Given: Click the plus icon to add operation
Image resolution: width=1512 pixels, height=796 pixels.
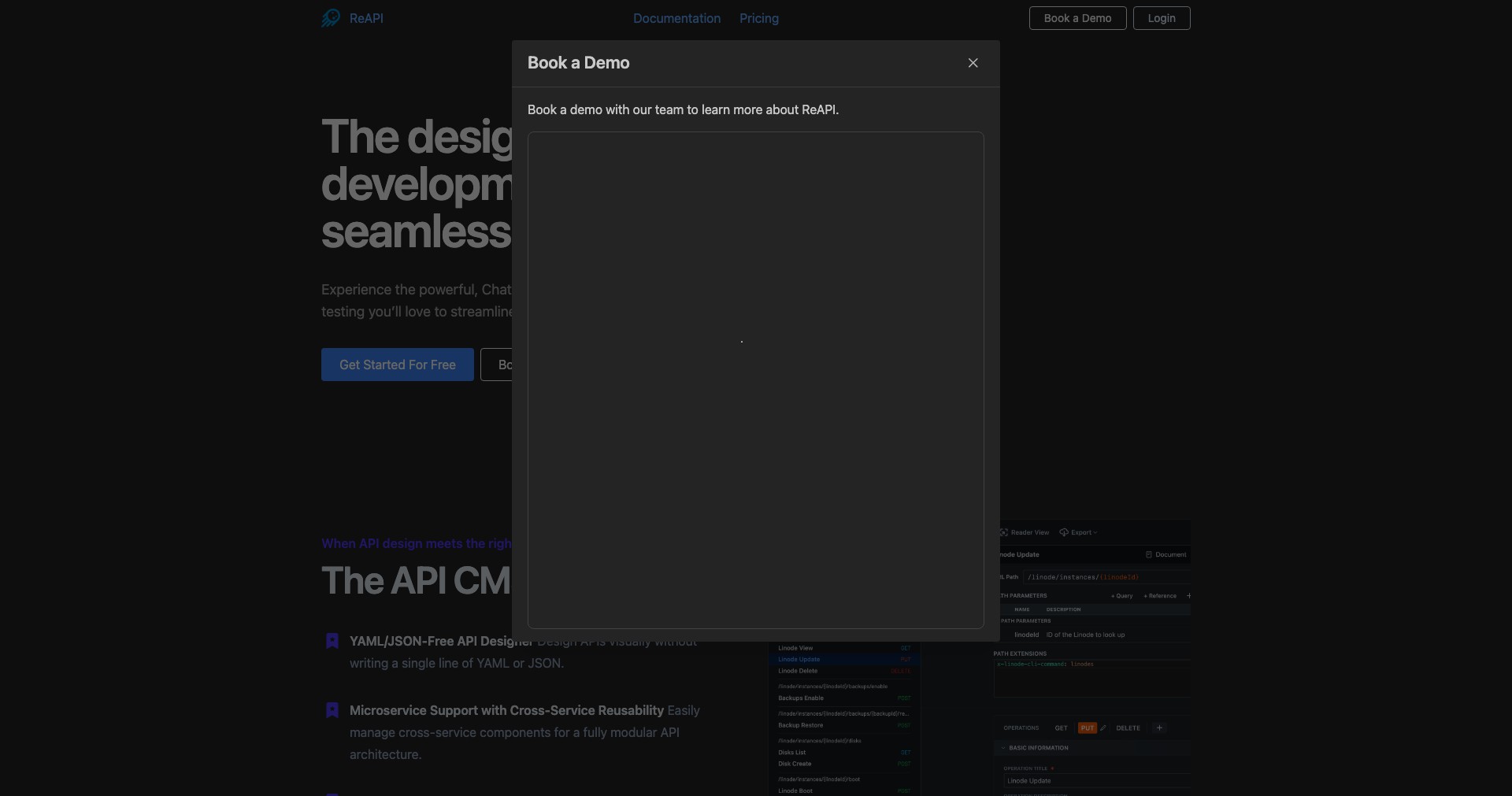Looking at the screenshot, I should click(x=1159, y=728).
